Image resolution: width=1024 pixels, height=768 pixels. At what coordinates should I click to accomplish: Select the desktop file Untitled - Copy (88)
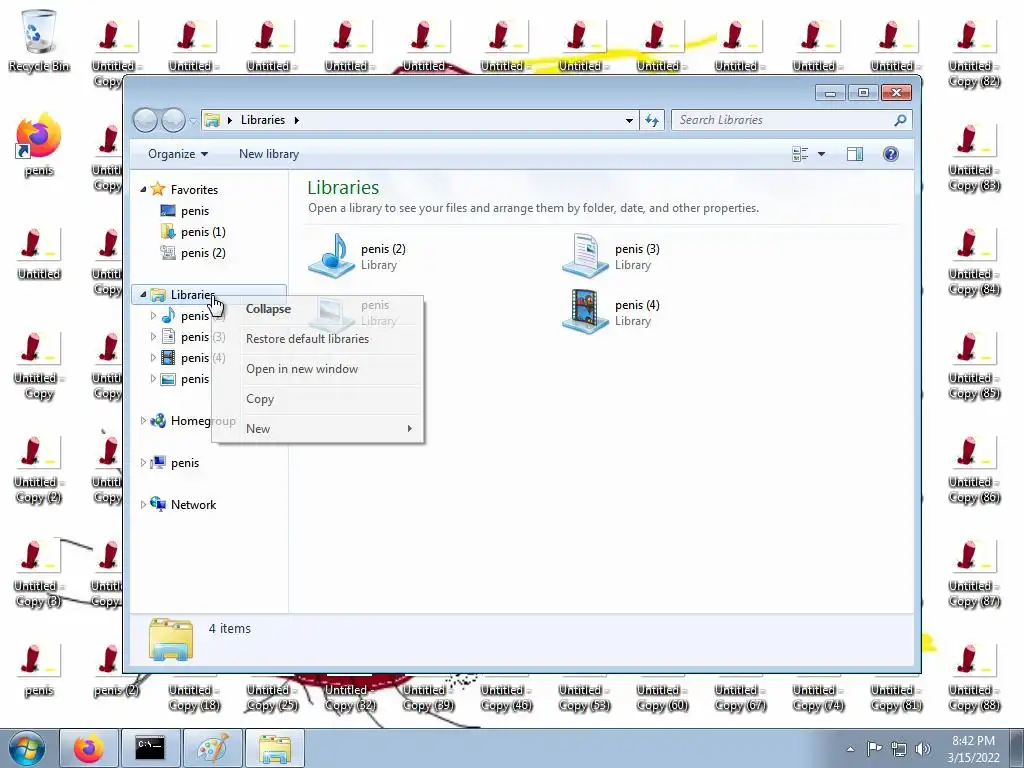[x=974, y=679]
